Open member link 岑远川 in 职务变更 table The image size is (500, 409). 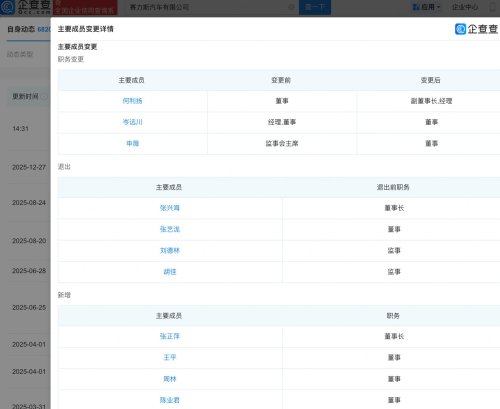point(132,122)
